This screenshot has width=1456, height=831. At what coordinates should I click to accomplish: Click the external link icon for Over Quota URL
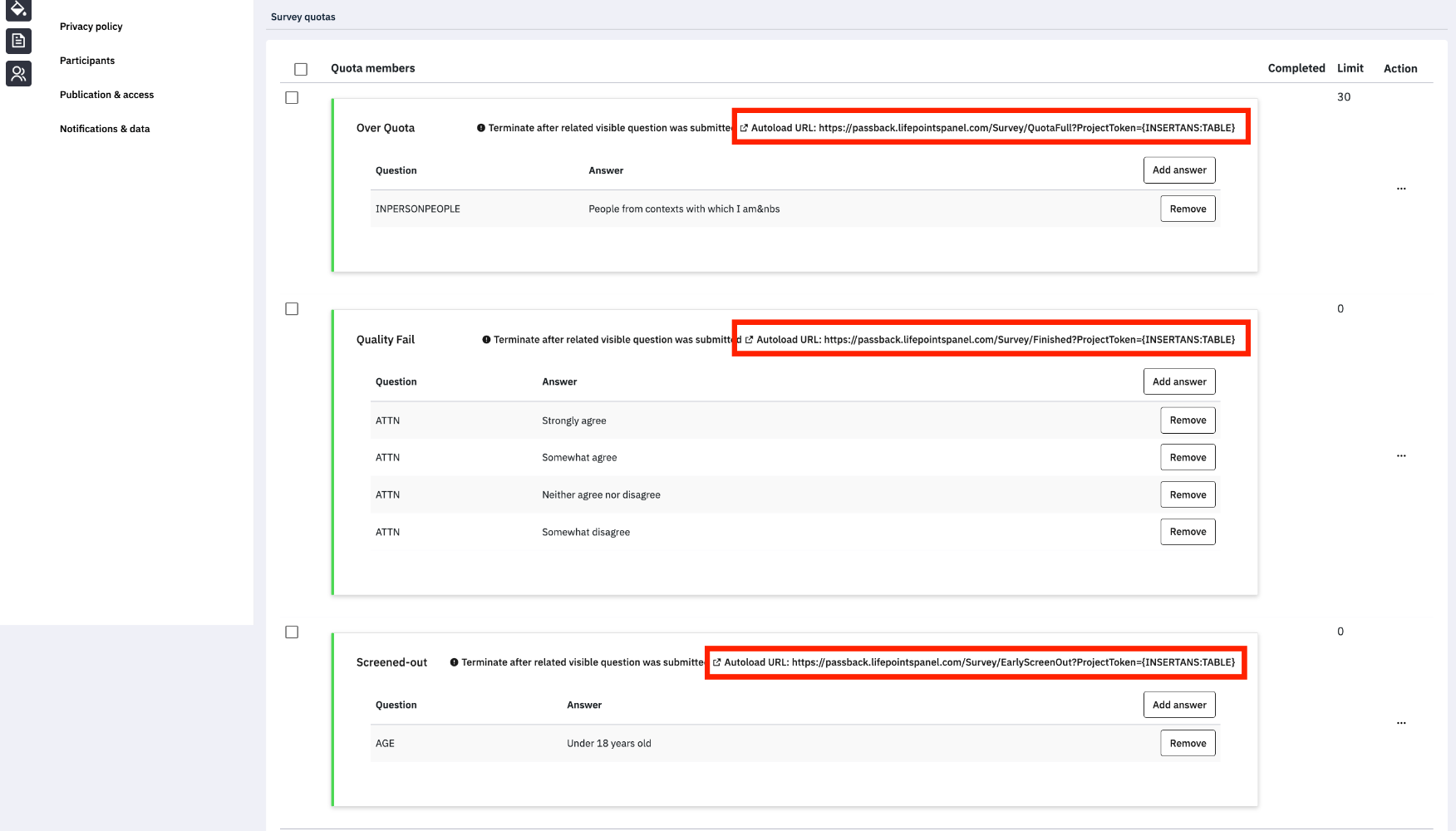click(x=744, y=128)
